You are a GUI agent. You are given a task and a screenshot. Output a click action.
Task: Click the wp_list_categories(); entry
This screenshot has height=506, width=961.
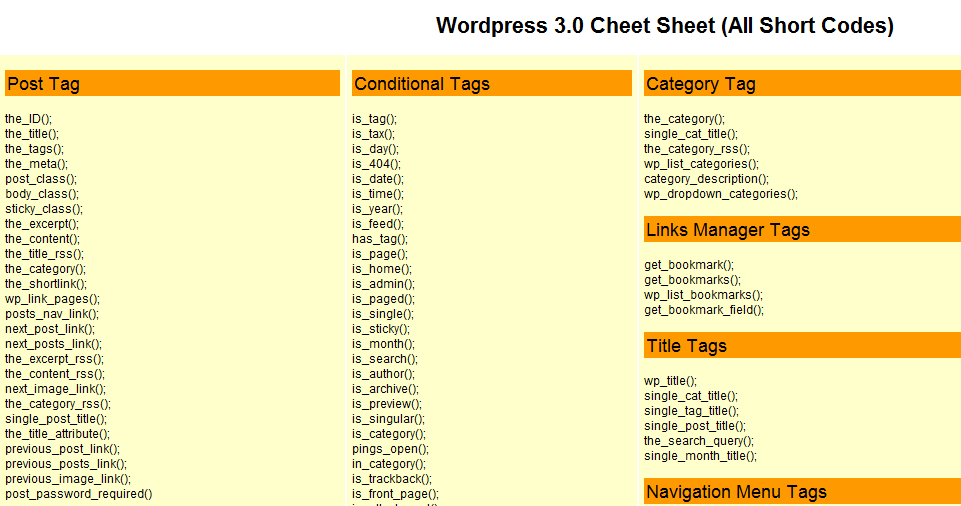point(702,164)
